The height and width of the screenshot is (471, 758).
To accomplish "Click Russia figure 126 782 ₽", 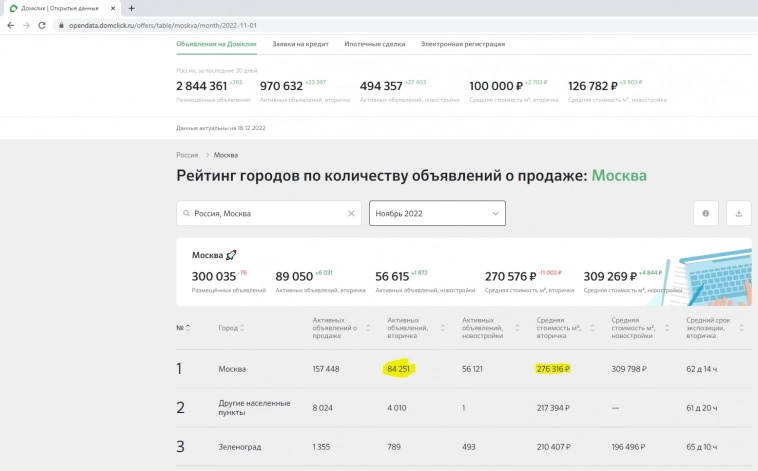I will [593, 86].
